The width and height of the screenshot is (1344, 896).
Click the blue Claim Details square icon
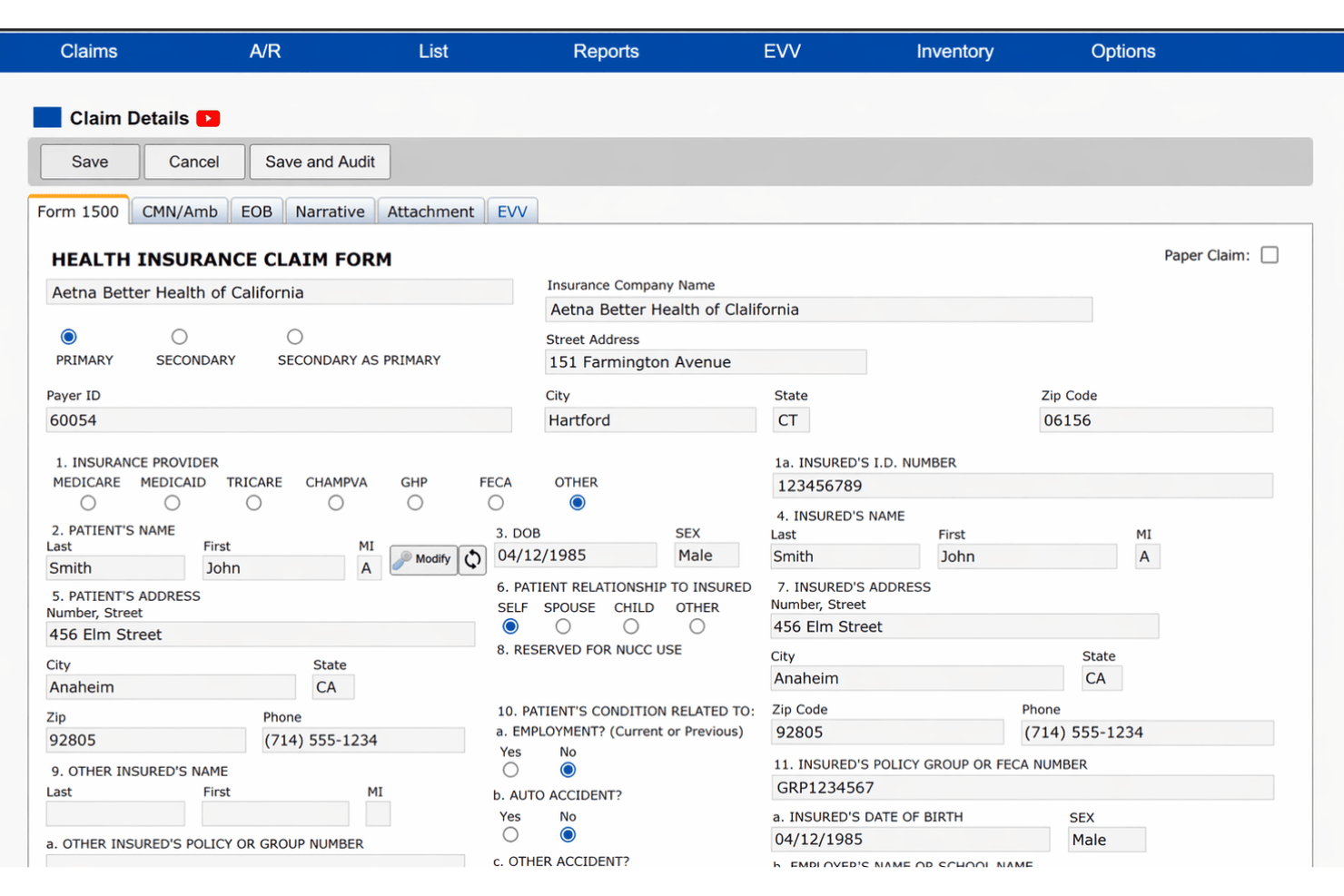coord(47,117)
